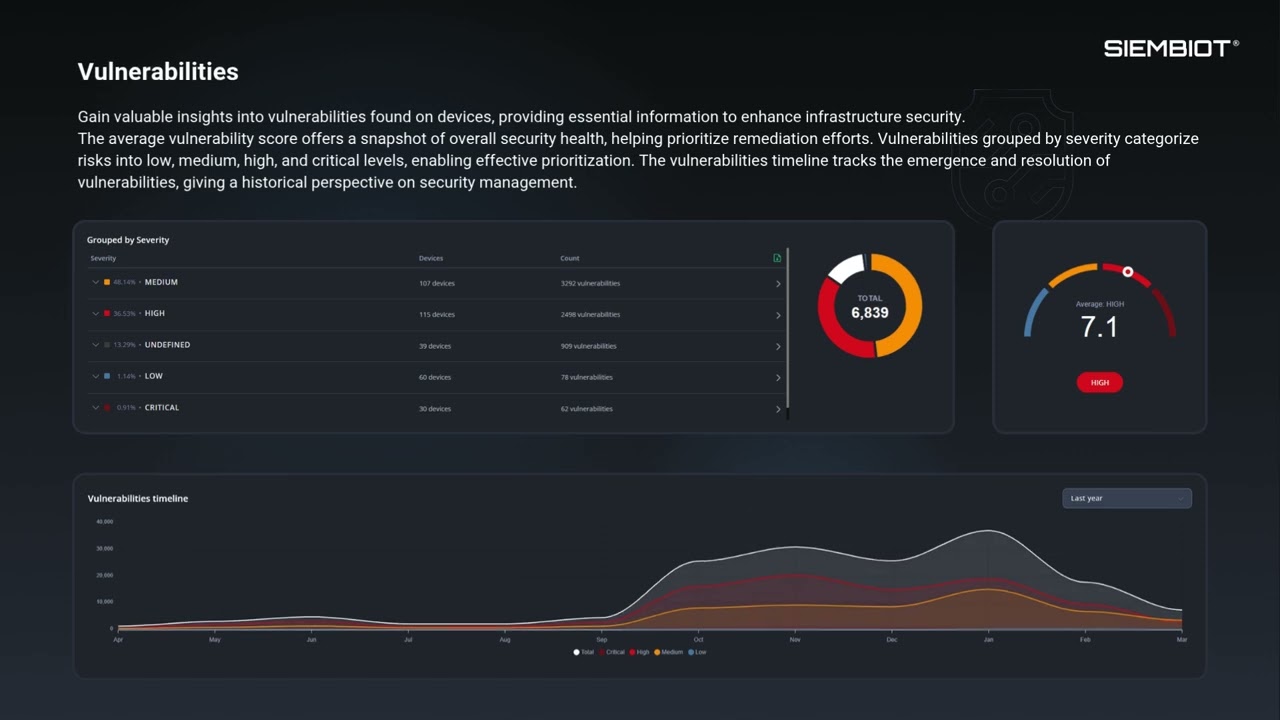The height and width of the screenshot is (720, 1280).
Task: Export severity table via green file icon
Action: click(x=777, y=258)
